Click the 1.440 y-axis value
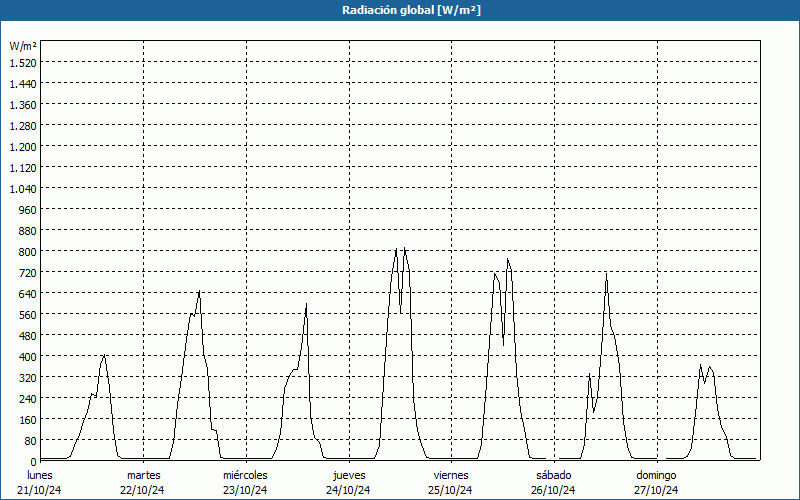Screen dimensions: 800x500 pyautogui.click(x=23, y=83)
